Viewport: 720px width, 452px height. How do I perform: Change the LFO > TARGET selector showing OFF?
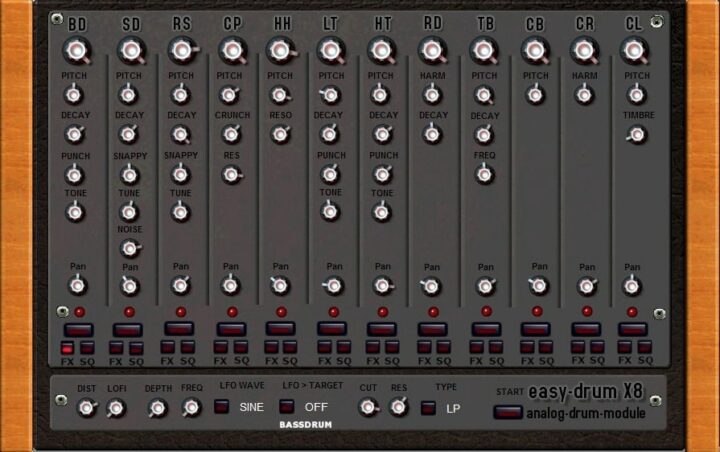point(286,407)
